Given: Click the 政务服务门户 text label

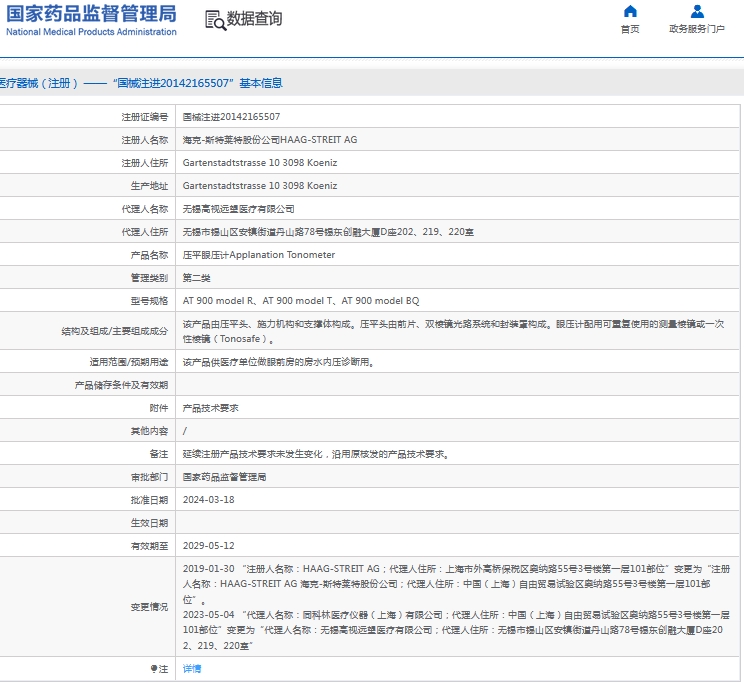Looking at the screenshot, I should click(697, 29).
